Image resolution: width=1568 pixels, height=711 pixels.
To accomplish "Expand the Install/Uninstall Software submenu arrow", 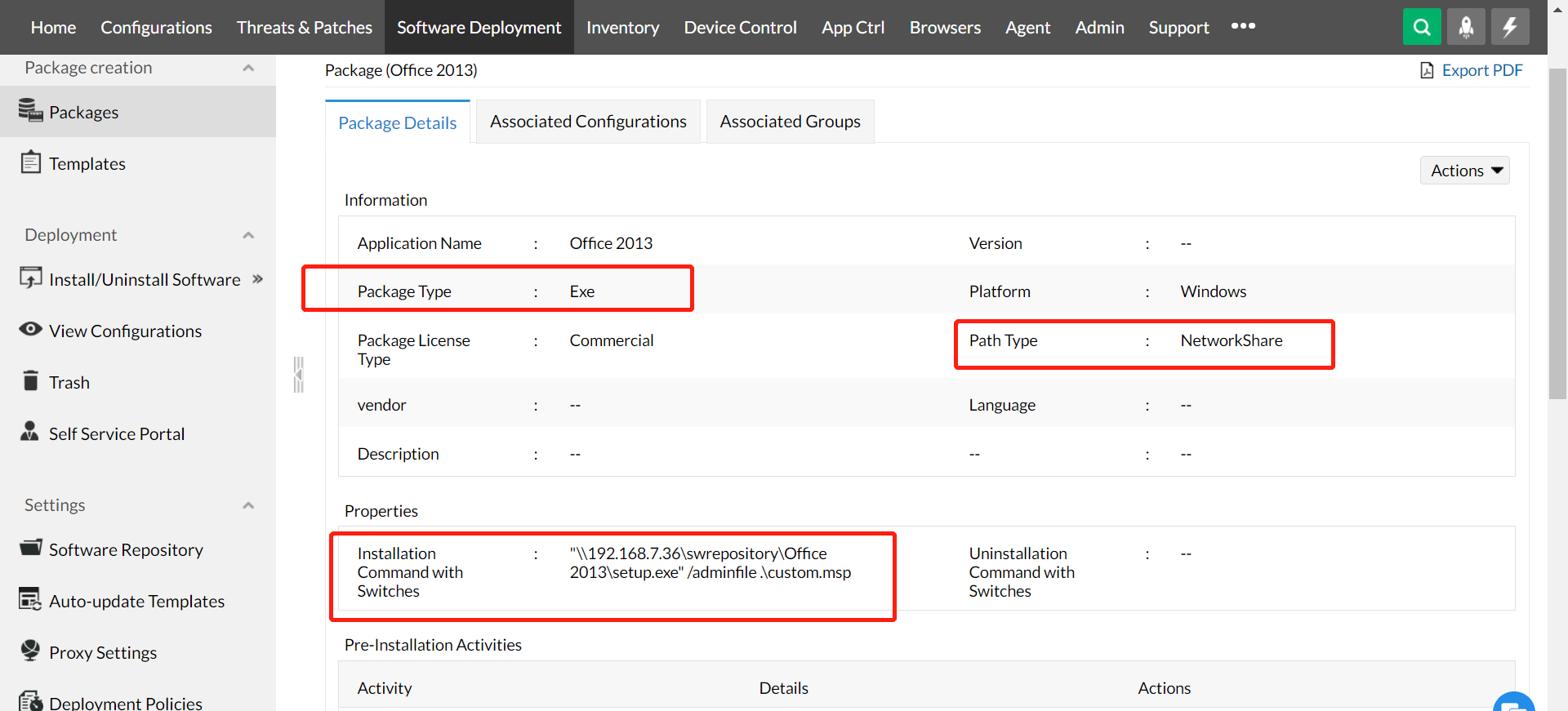I will 258,279.
